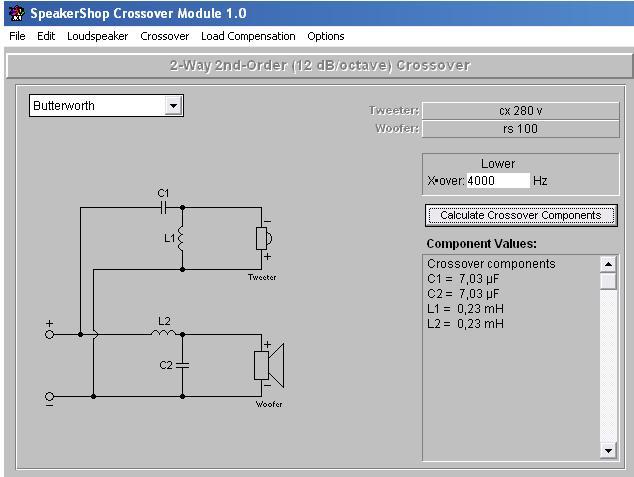This screenshot has height=477, width=634.
Task: Click the 2-Way 2nd-Order Crossover title banner
Action: [320, 65]
